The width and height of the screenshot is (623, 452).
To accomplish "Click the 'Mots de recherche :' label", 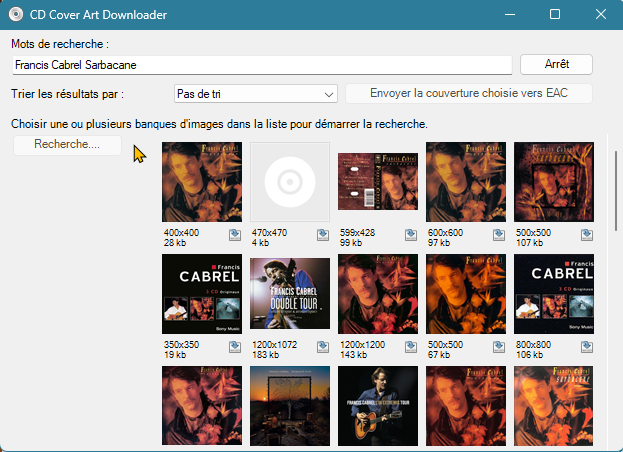I will point(60,44).
